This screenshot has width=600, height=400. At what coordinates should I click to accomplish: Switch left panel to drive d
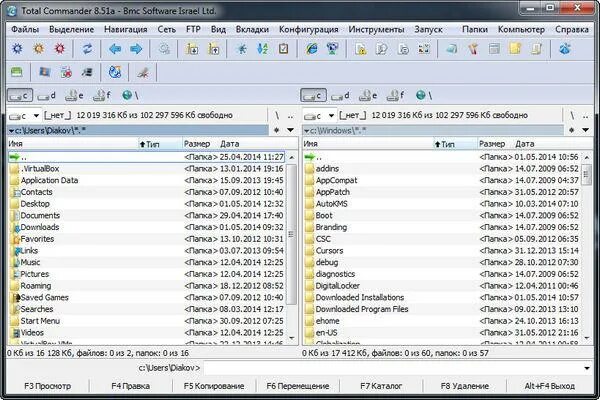coord(47,95)
